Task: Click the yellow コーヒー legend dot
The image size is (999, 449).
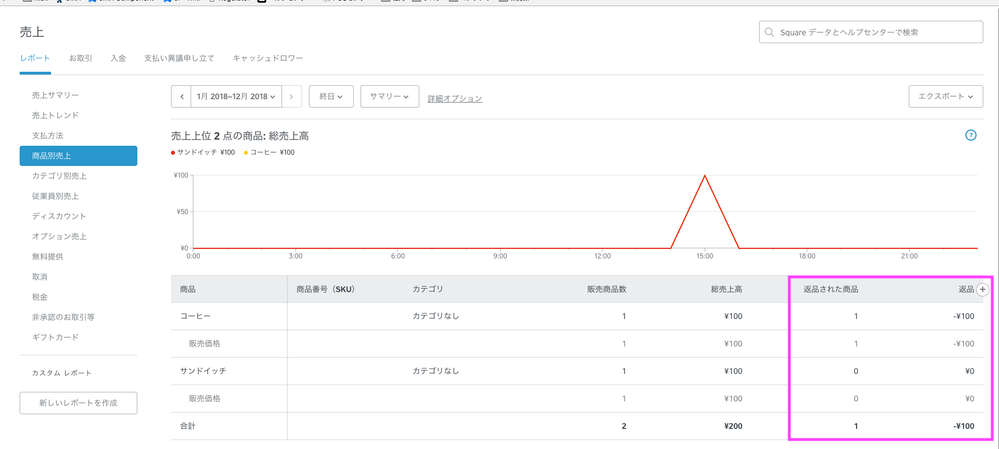Action: 243,153
